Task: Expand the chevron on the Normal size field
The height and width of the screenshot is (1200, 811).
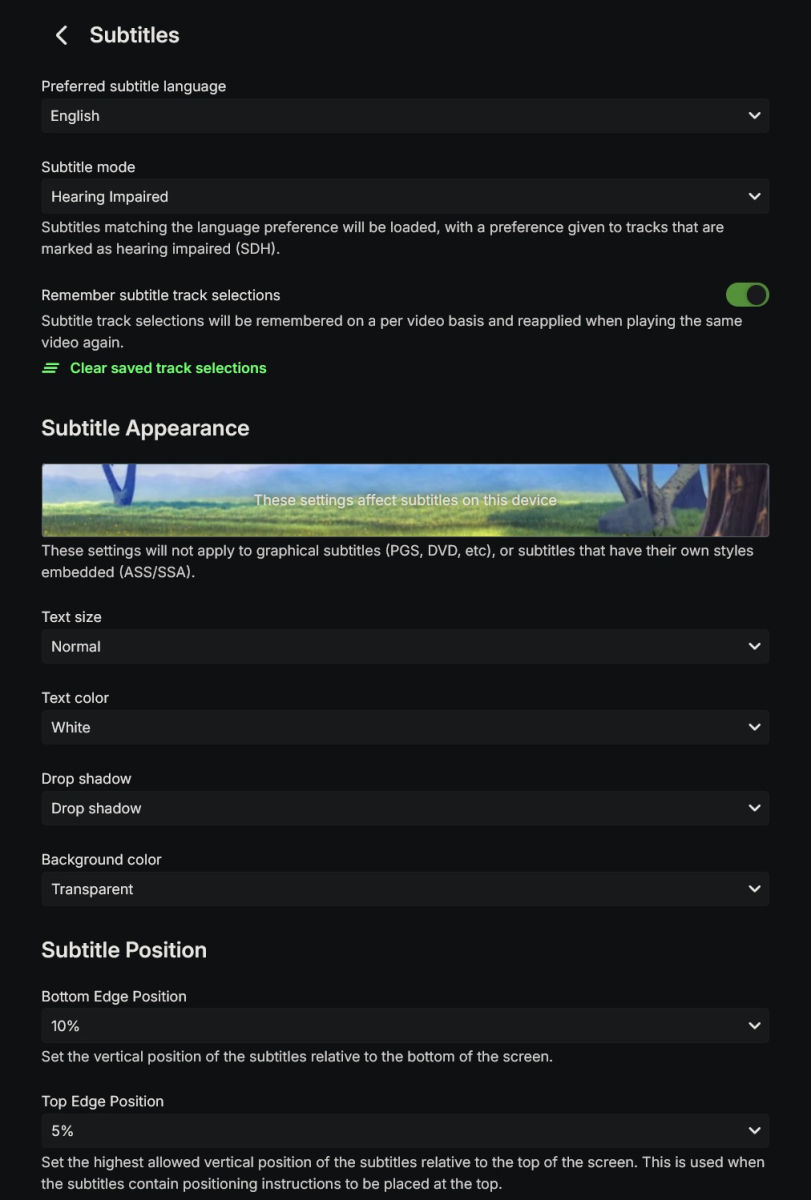Action: coord(755,646)
